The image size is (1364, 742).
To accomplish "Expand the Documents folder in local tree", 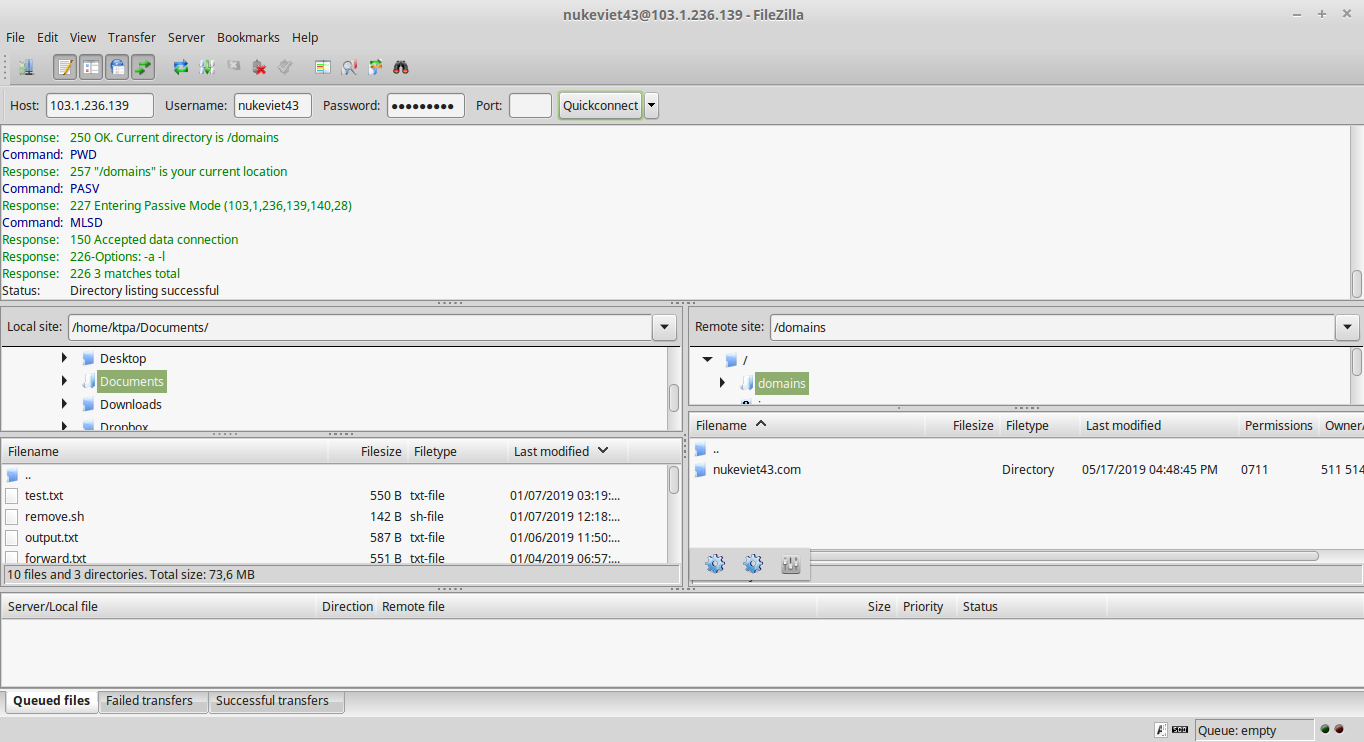I will (x=65, y=381).
